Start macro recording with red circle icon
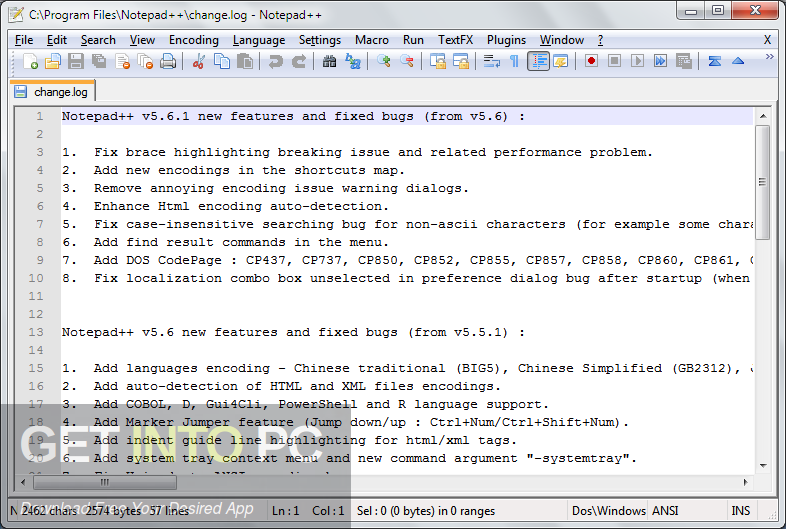 pyautogui.click(x=591, y=61)
